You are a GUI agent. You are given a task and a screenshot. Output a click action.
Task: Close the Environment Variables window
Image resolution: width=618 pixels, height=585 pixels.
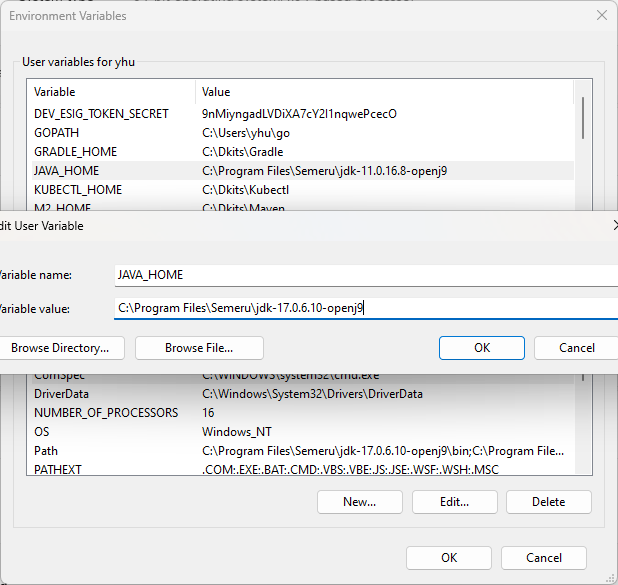(601, 15)
